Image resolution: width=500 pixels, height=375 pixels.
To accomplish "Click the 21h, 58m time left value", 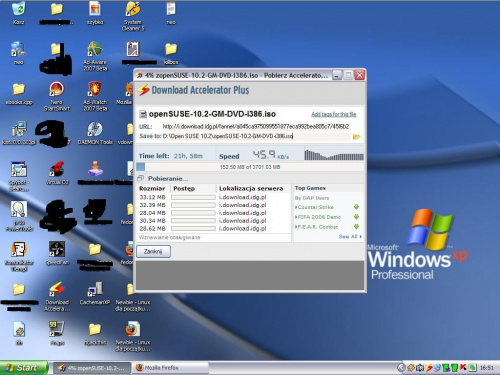I will pos(188,156).
